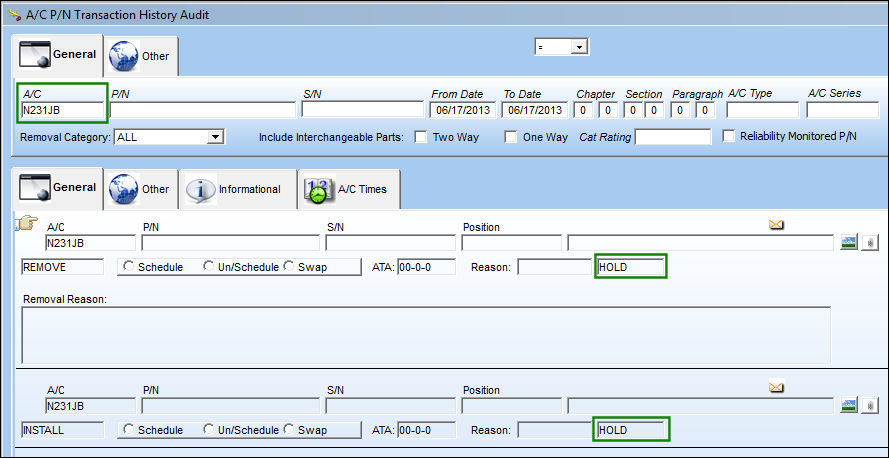Click the From Date field
This screenshot has height=458, width=889.
coord(463,110)
